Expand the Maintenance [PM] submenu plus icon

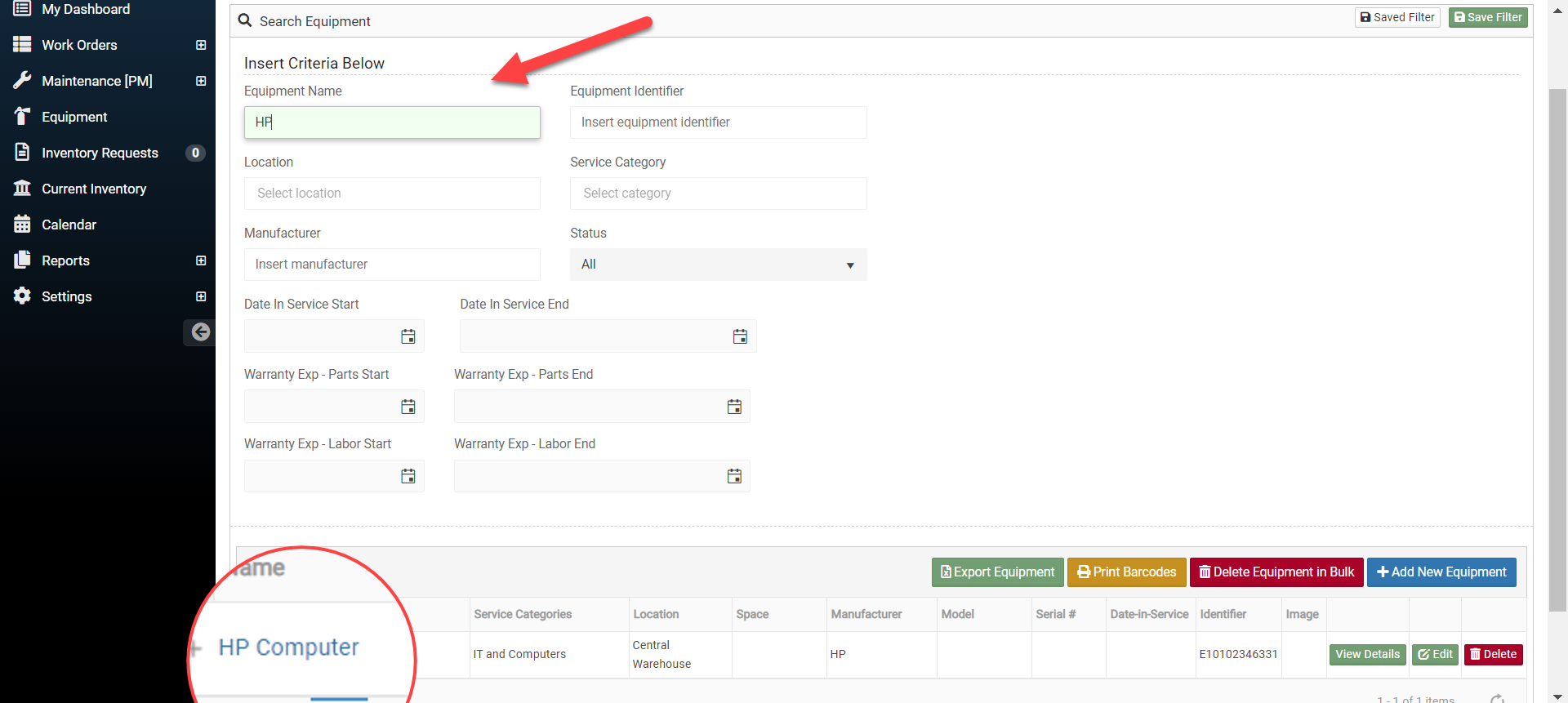201,81
